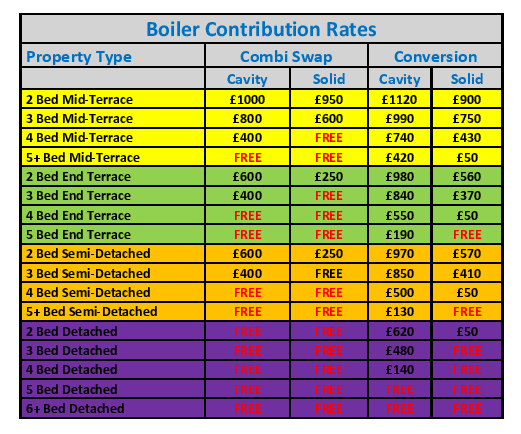Select the 2 Bed End Terrace row label

[113, 176]
